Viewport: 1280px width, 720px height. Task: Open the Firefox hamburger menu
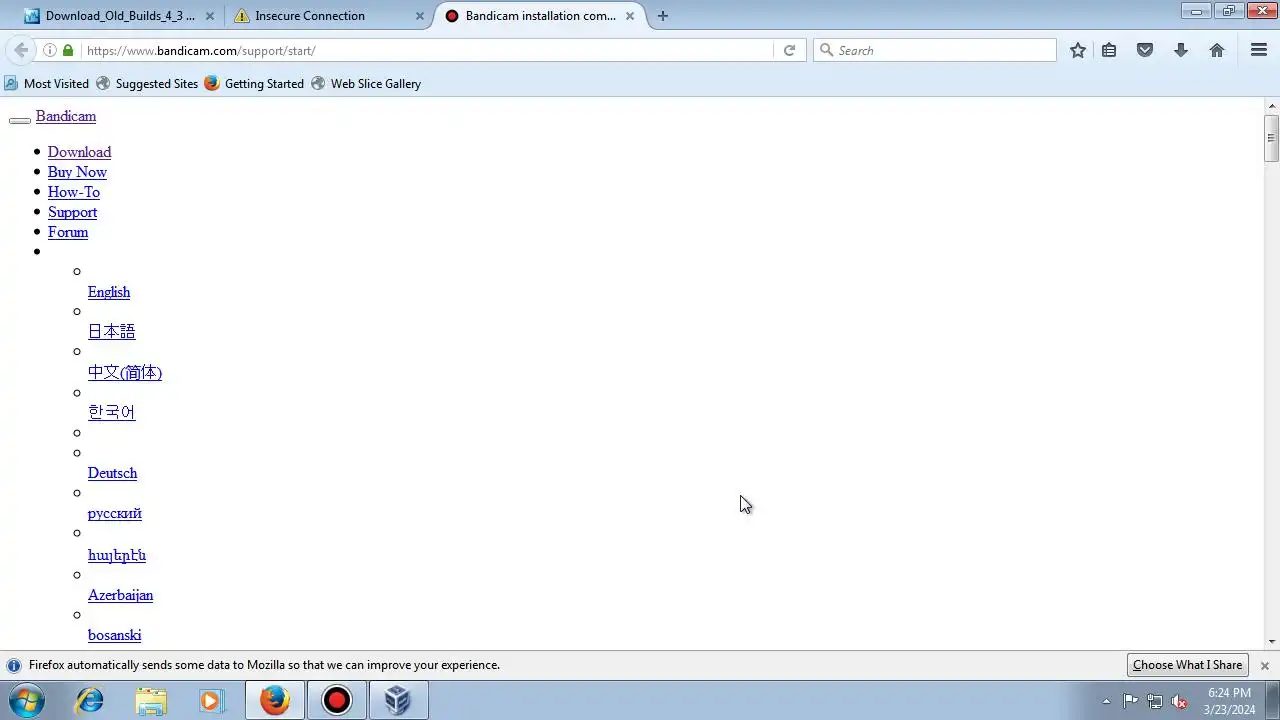[x=1259, y=50]
